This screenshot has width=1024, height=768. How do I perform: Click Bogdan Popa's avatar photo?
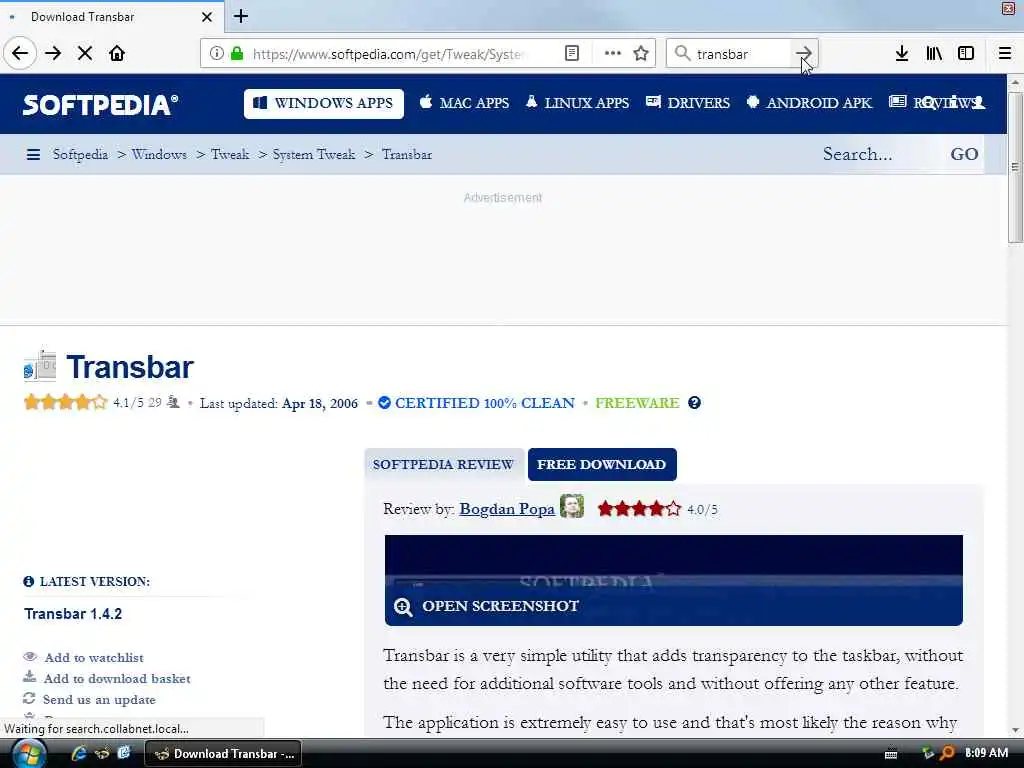tap(572, 506)
